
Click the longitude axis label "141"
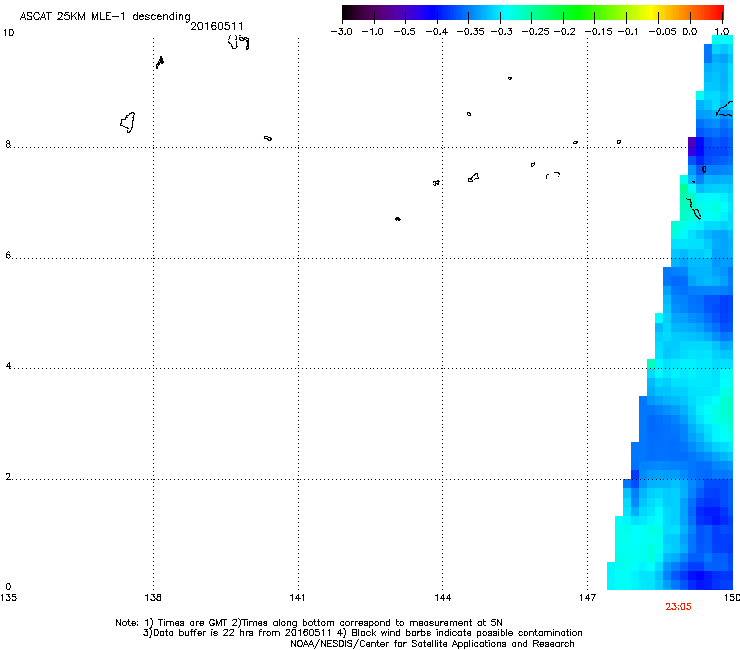(297, 598)
